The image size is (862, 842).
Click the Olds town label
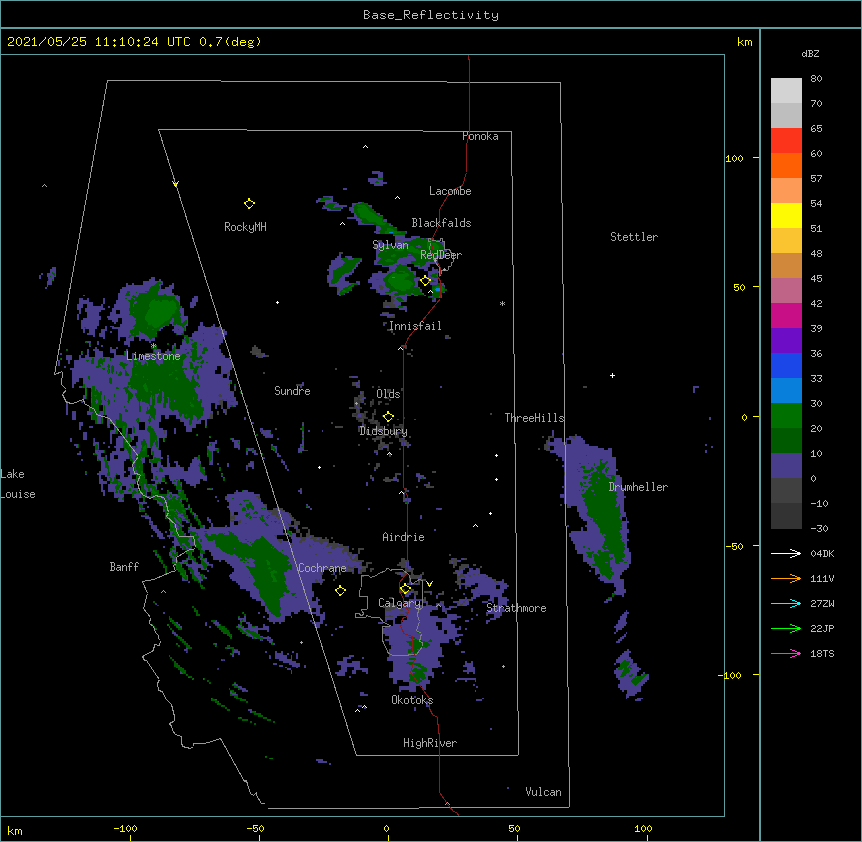(388, 394)
